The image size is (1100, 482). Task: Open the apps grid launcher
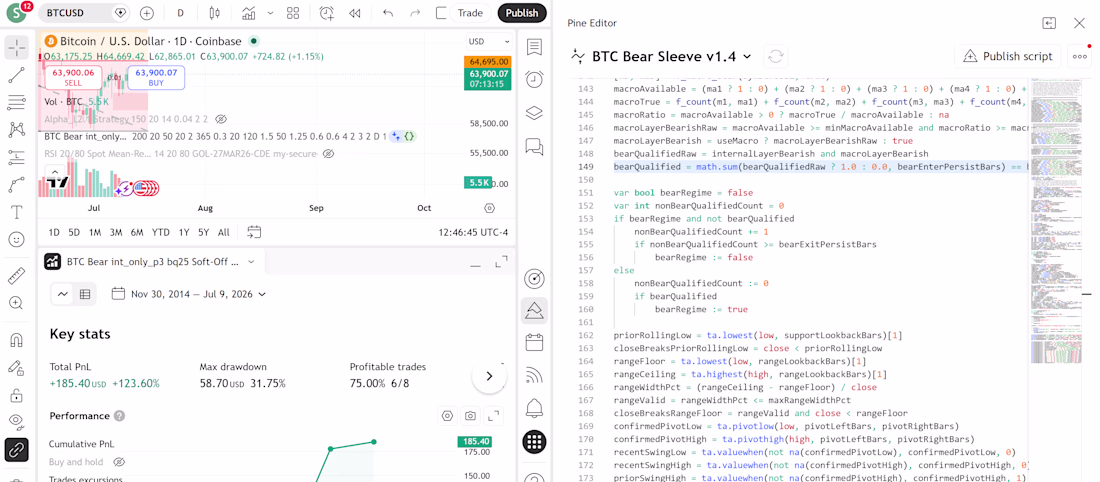tap(535, 441)
